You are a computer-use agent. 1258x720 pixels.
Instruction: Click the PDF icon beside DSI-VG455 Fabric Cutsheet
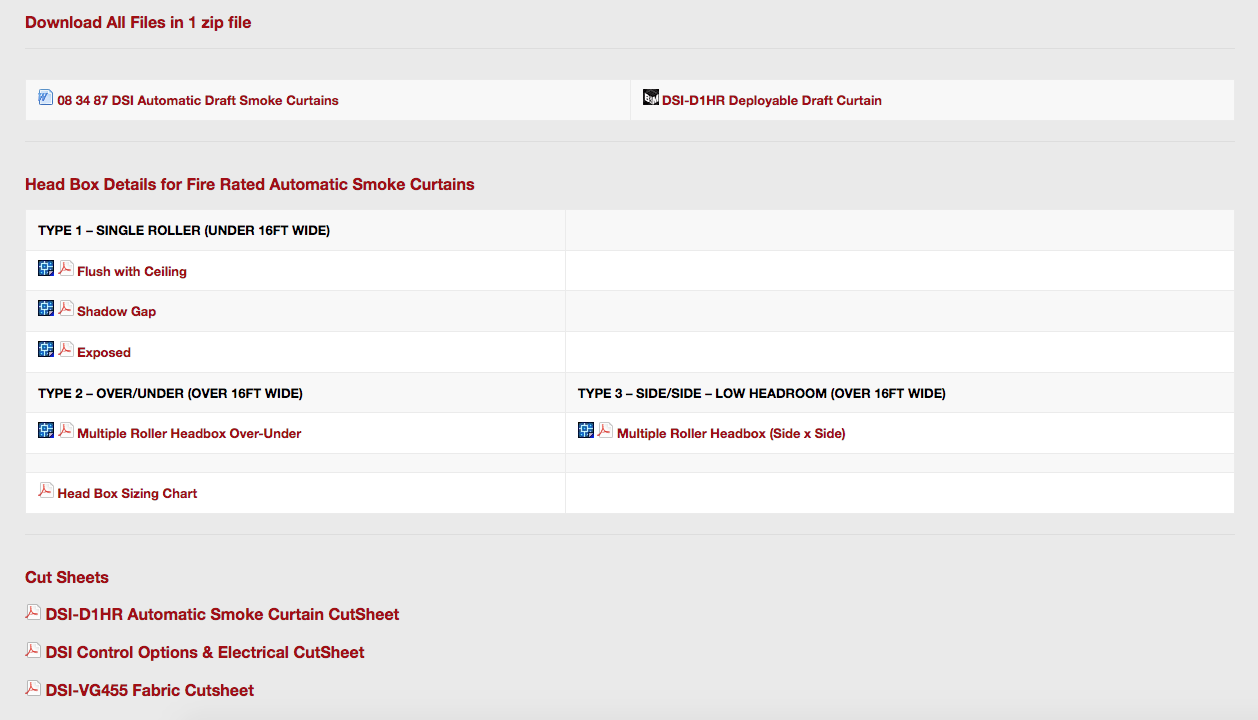coord(33,689)
